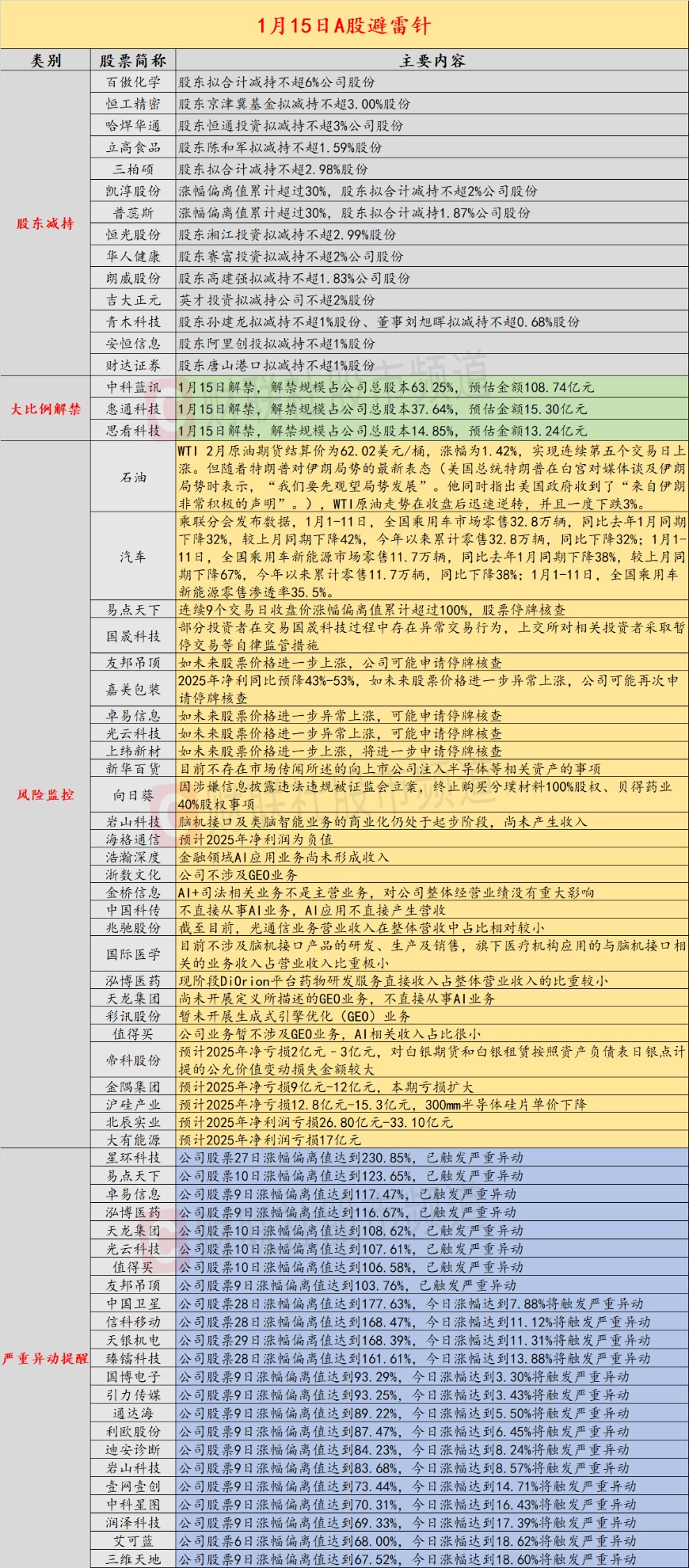This screenshot has width=689, height=1568.
Task: Select stock name 安恒信息
Action: point(133,344)
